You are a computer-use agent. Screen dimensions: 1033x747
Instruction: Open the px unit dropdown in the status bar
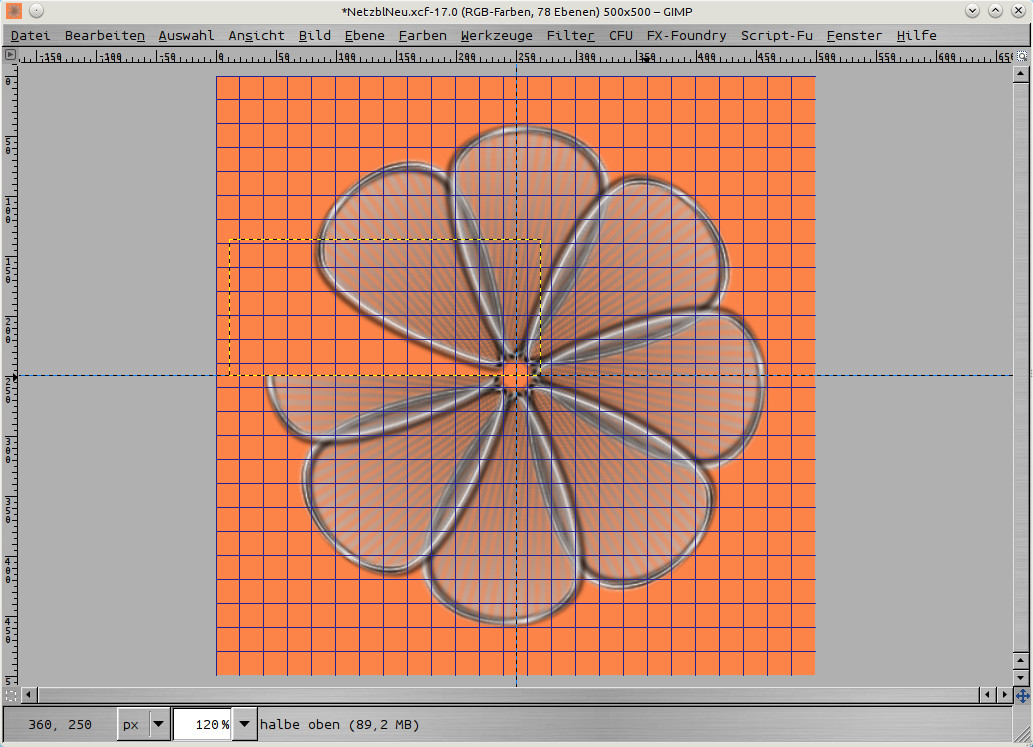[x=143, y=724]
